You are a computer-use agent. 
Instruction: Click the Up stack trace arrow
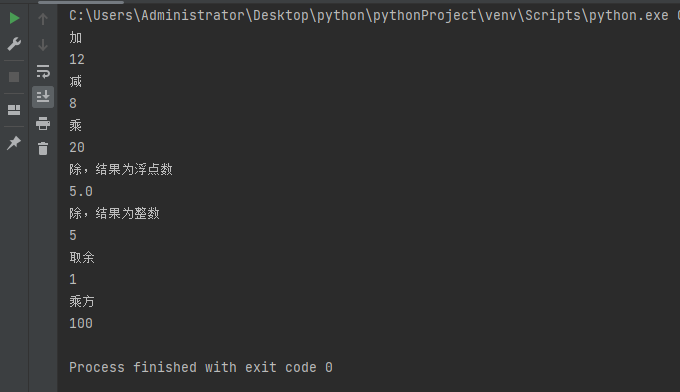[x=43, y=19]
